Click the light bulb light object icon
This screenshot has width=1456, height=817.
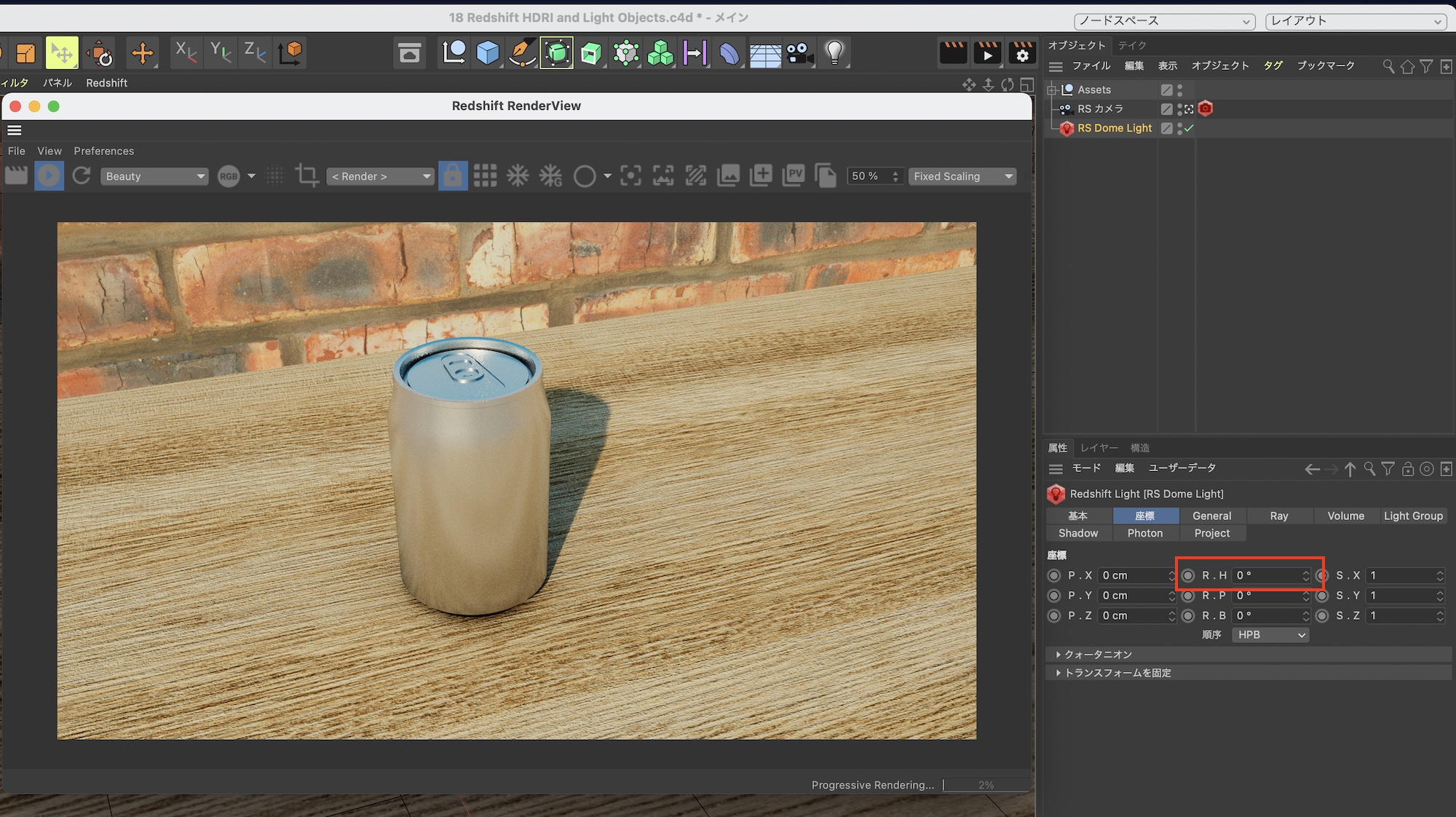click(834, 52)
